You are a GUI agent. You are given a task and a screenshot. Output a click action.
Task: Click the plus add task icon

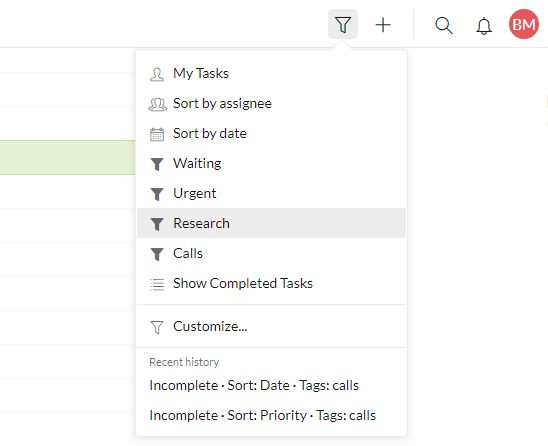[x=383, y=25]
